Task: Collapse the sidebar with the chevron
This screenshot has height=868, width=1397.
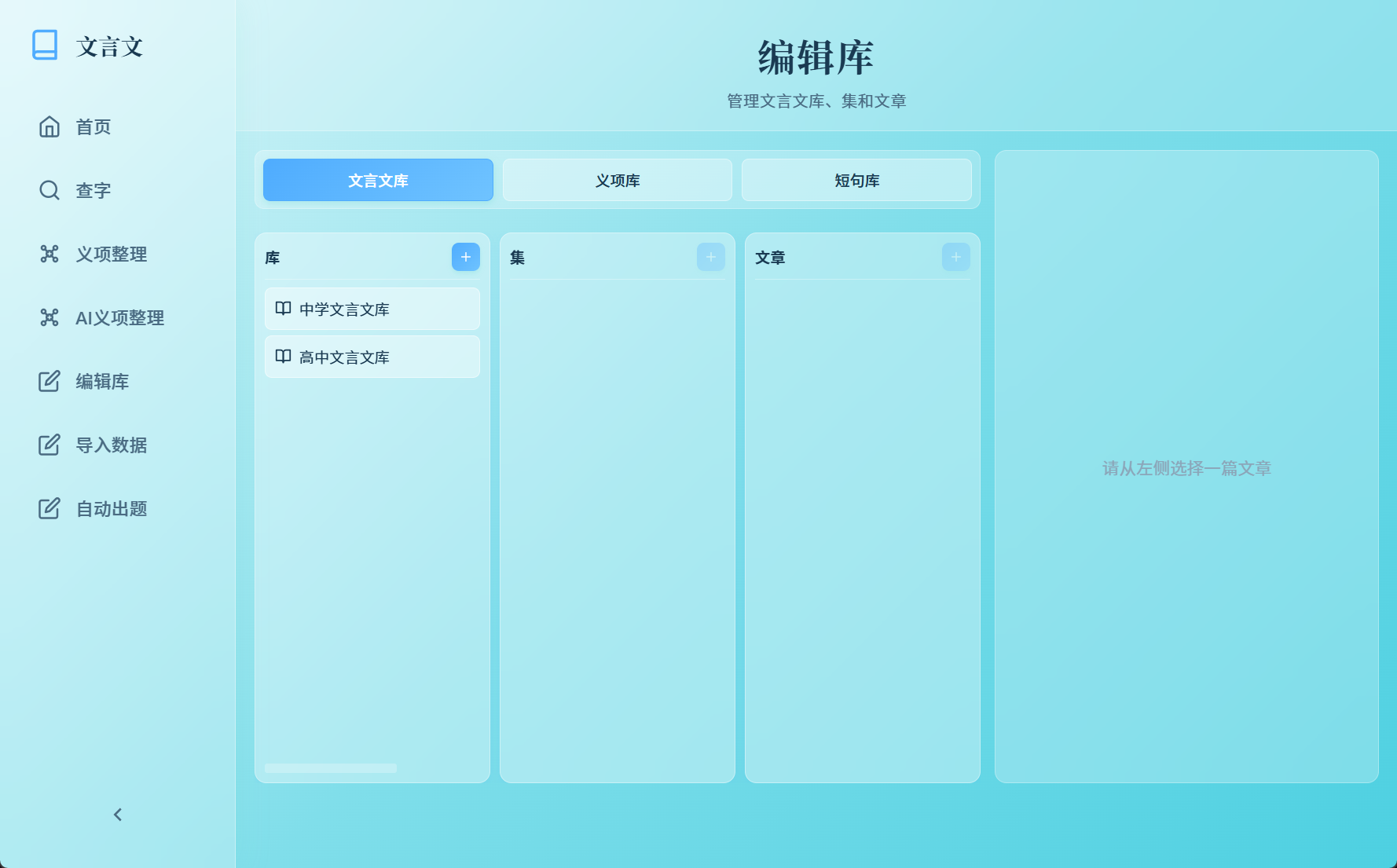Action: (x=117, y=815)
